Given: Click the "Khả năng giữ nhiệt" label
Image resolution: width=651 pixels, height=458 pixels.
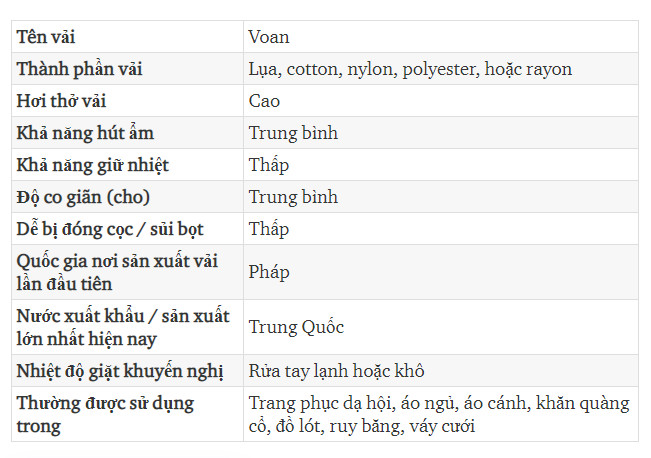Looking at the screenshot, I should tap(93, 165).
